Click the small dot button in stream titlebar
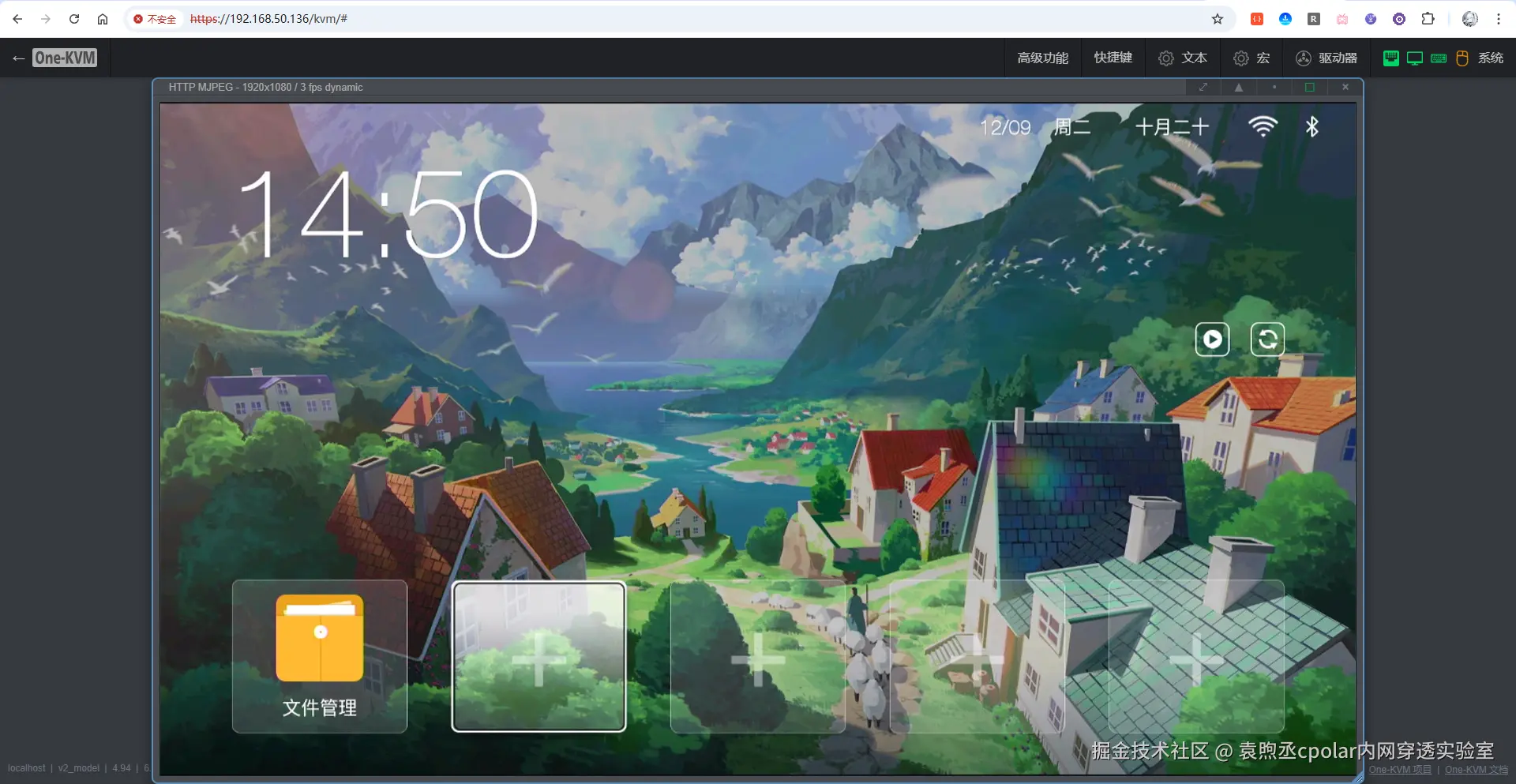The image size is (1516, 784). (1274, 87)
